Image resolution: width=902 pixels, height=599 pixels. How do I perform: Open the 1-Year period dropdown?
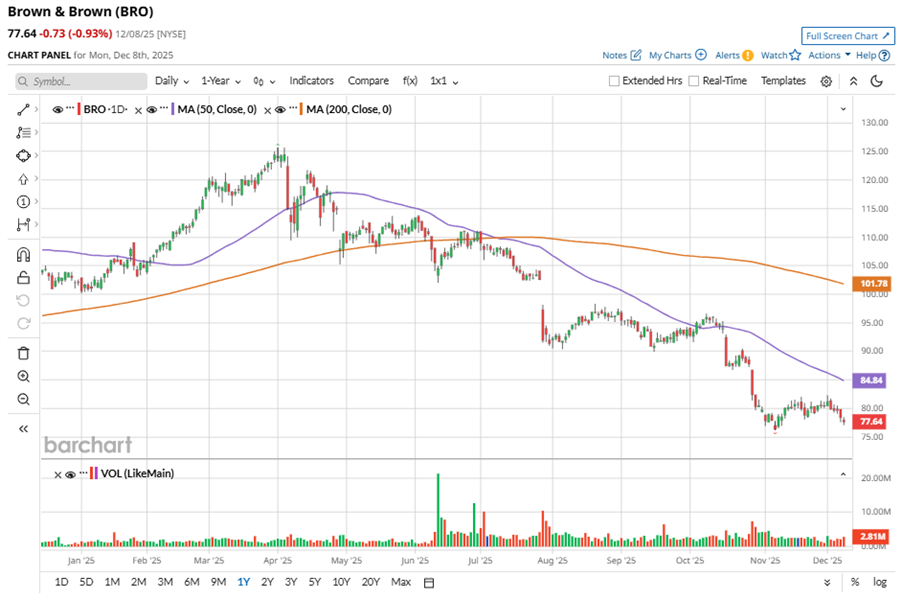tap(221, 81)
